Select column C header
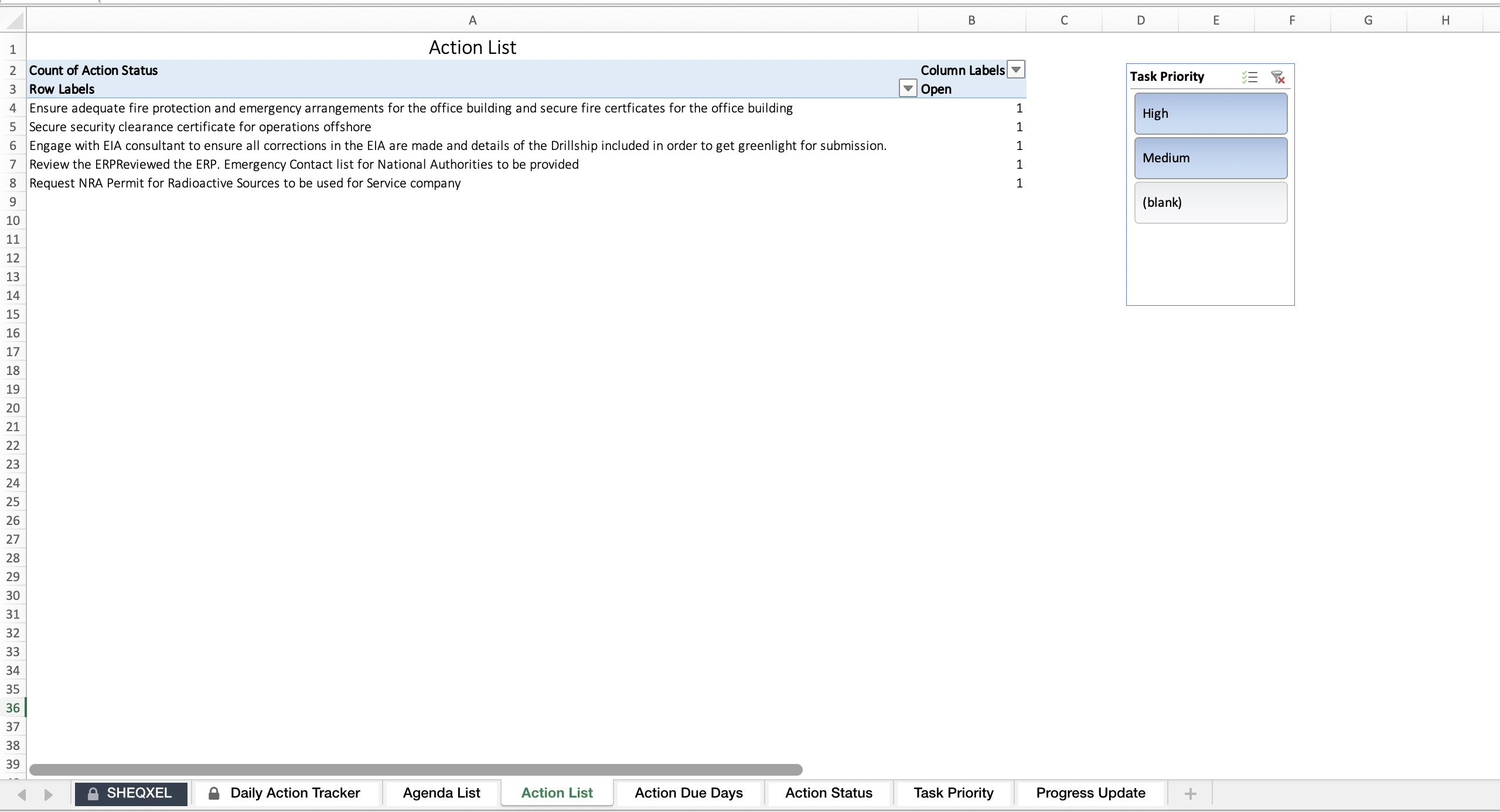This screenshot has width=1500, height=812. [x=1064, y=21]
